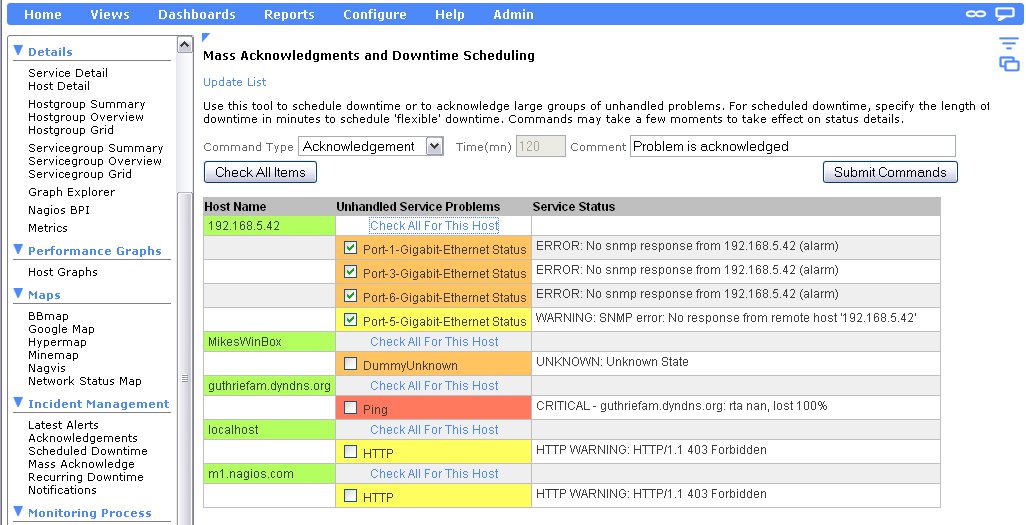Click the Update List link
1026x525 pixels.
coord(234,82)
